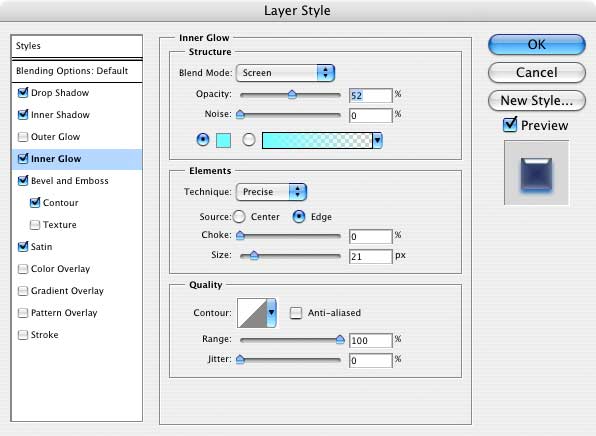
Task: Click the layer style preview thumbnail
Action: 536,173
